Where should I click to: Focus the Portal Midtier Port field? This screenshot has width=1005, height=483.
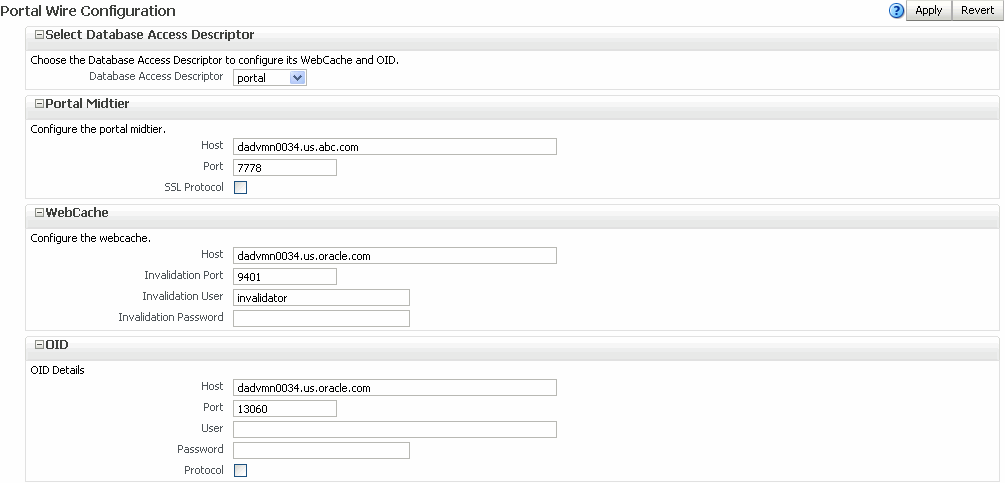(284, 167)
